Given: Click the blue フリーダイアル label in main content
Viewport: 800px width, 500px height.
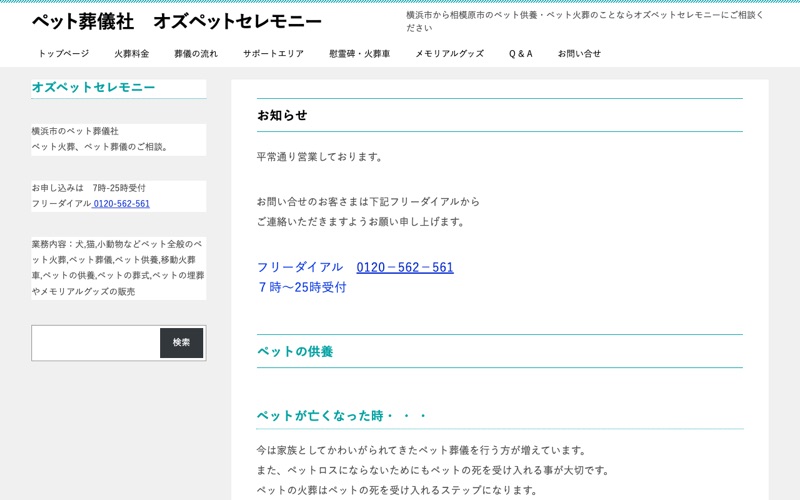Looking at the screenshot, I should click(300, 267).
